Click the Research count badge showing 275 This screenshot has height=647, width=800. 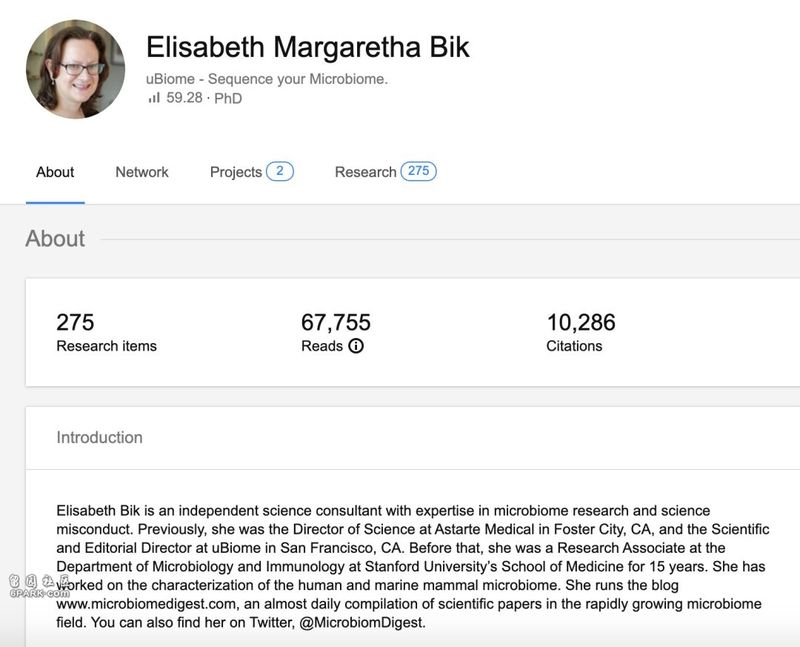[x=419, y=171]
